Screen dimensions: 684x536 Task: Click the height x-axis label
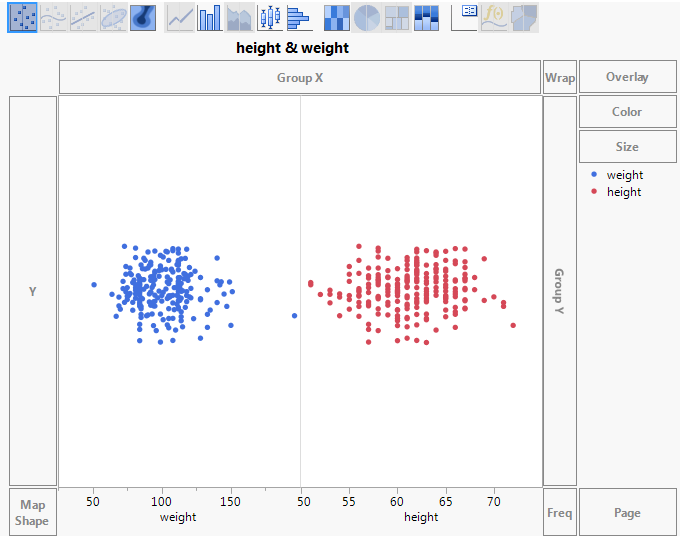click(x=421, y=517)
